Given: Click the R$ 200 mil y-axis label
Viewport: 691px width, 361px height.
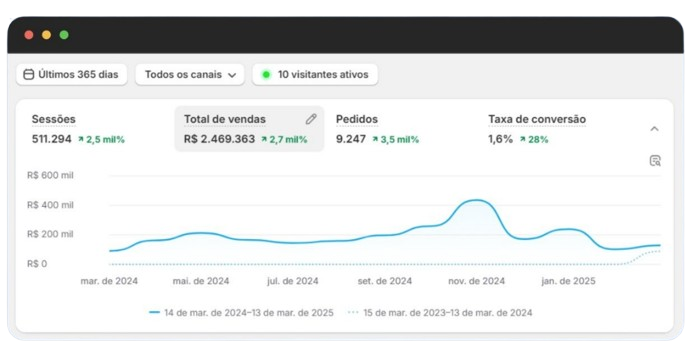Looking at the screenshot, I should [x=50, y=234].
